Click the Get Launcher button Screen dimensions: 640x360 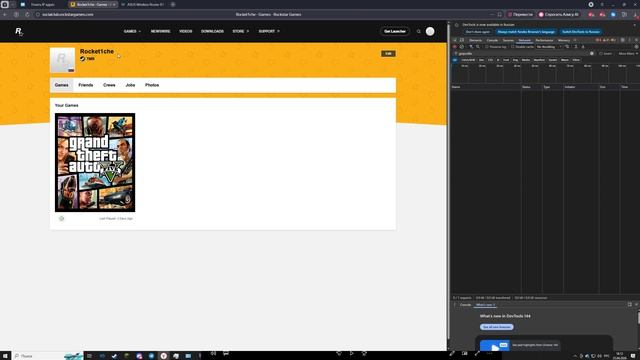pos(395,31)
